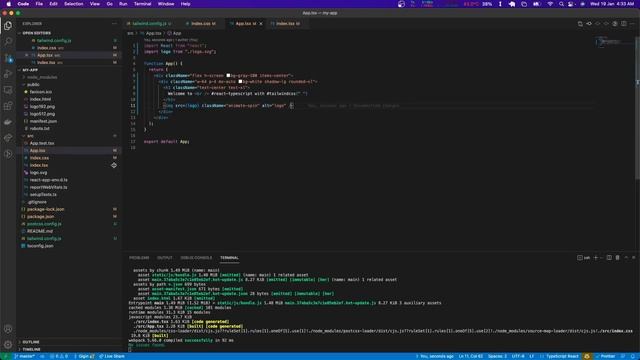The width and height of the screenshot is (640, 360).
Task: Open the PROBLEMS panel tab
Action: pyautogui.click(x=139, y=258)
